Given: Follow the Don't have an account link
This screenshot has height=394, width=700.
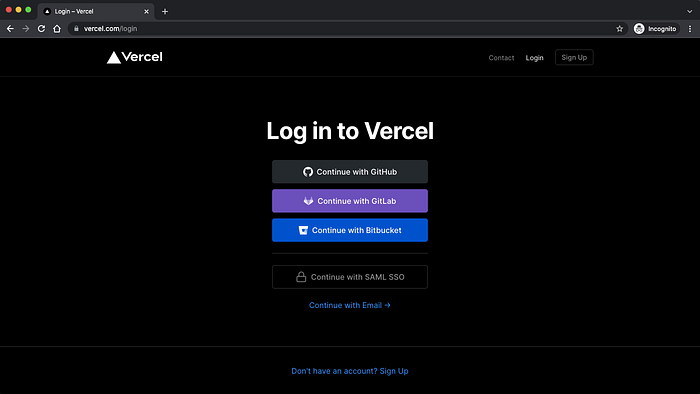Looking at the screenshot, I should [x=350, y=371].
